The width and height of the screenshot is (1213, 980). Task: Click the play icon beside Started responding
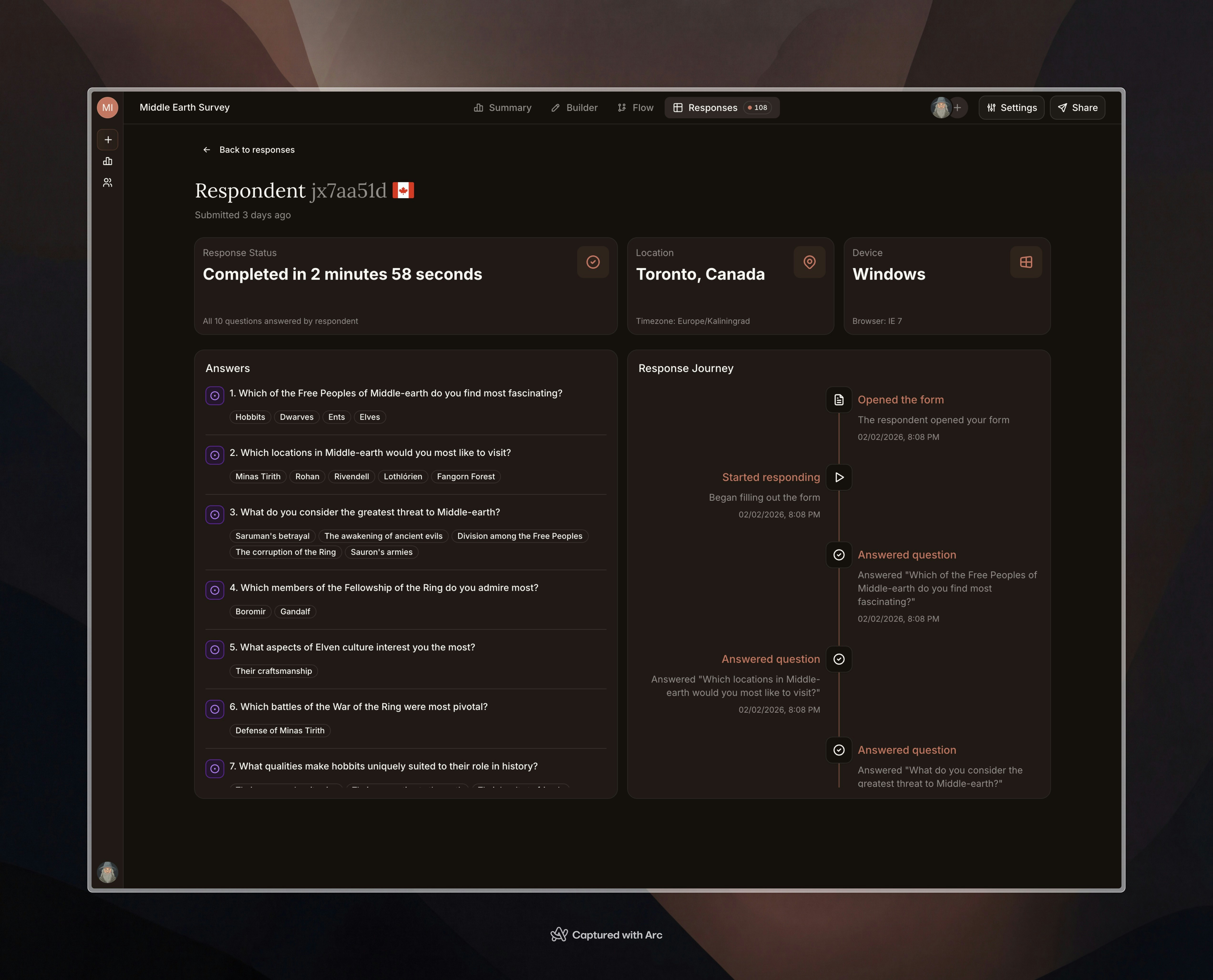pyautogui.click(x=839, y=477)
